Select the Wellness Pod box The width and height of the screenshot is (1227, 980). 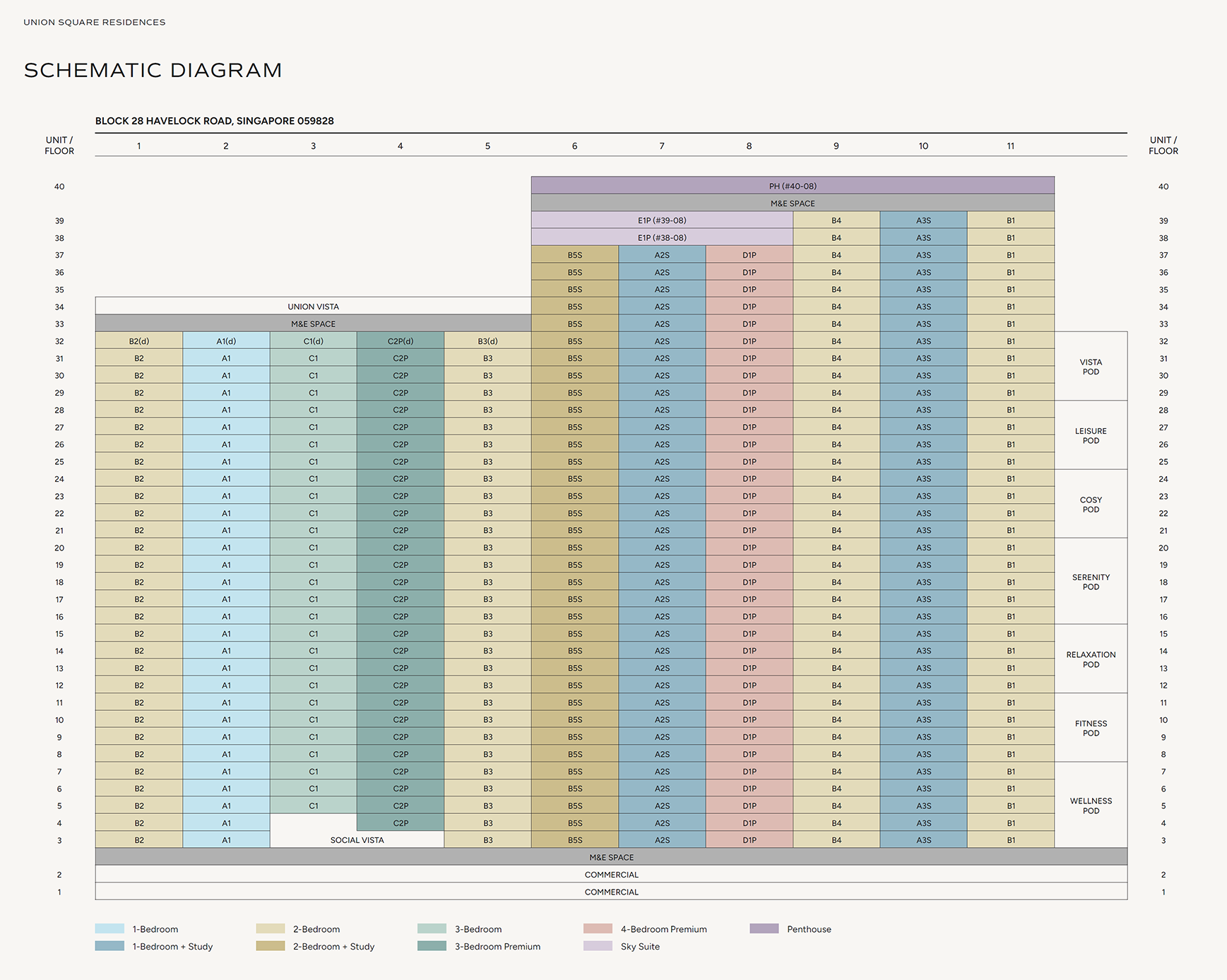click(x=1090, y=805)
